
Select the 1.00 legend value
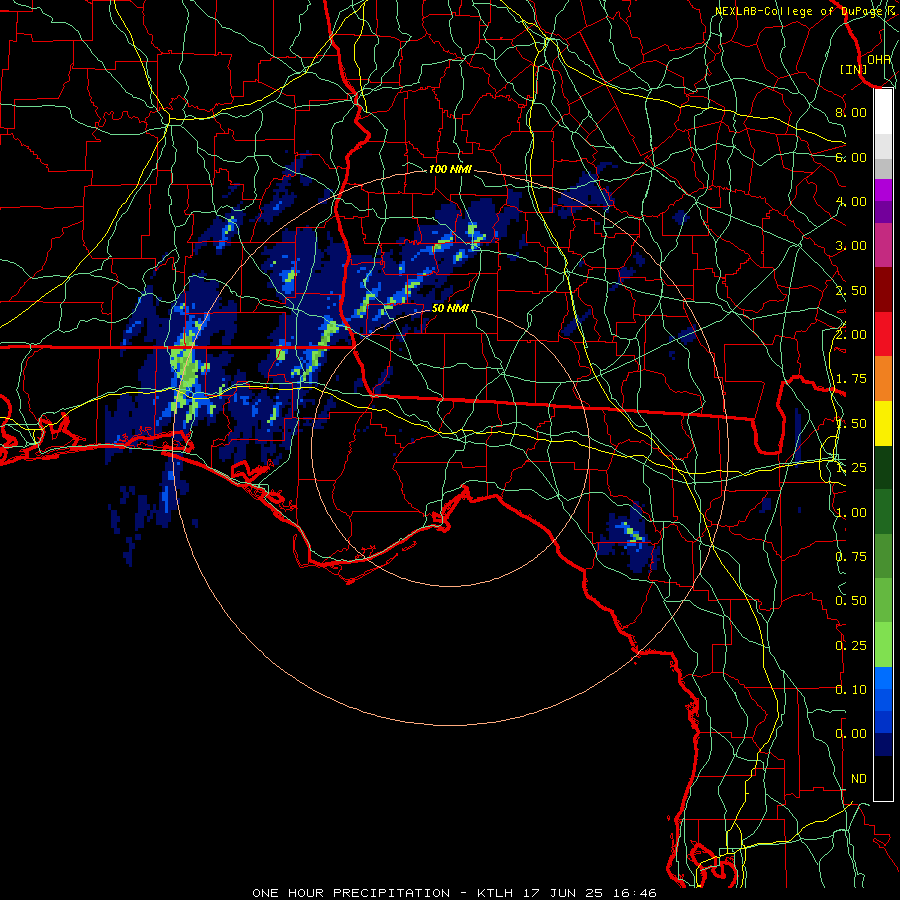(851, 513)
